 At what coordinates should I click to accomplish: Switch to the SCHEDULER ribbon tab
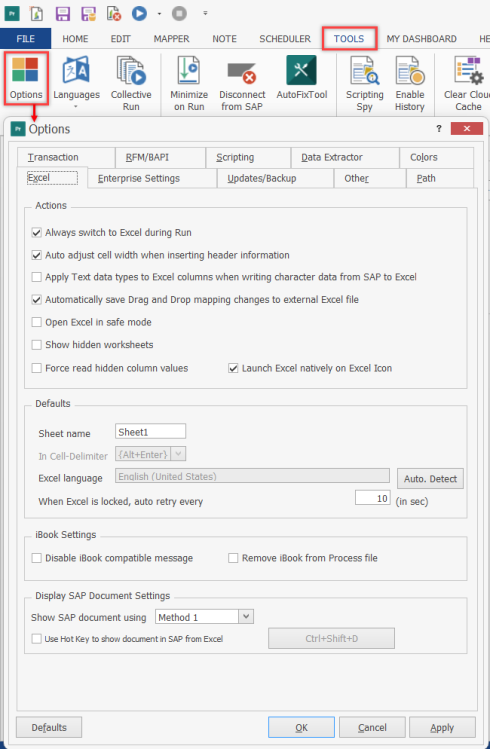pos(285,39)
